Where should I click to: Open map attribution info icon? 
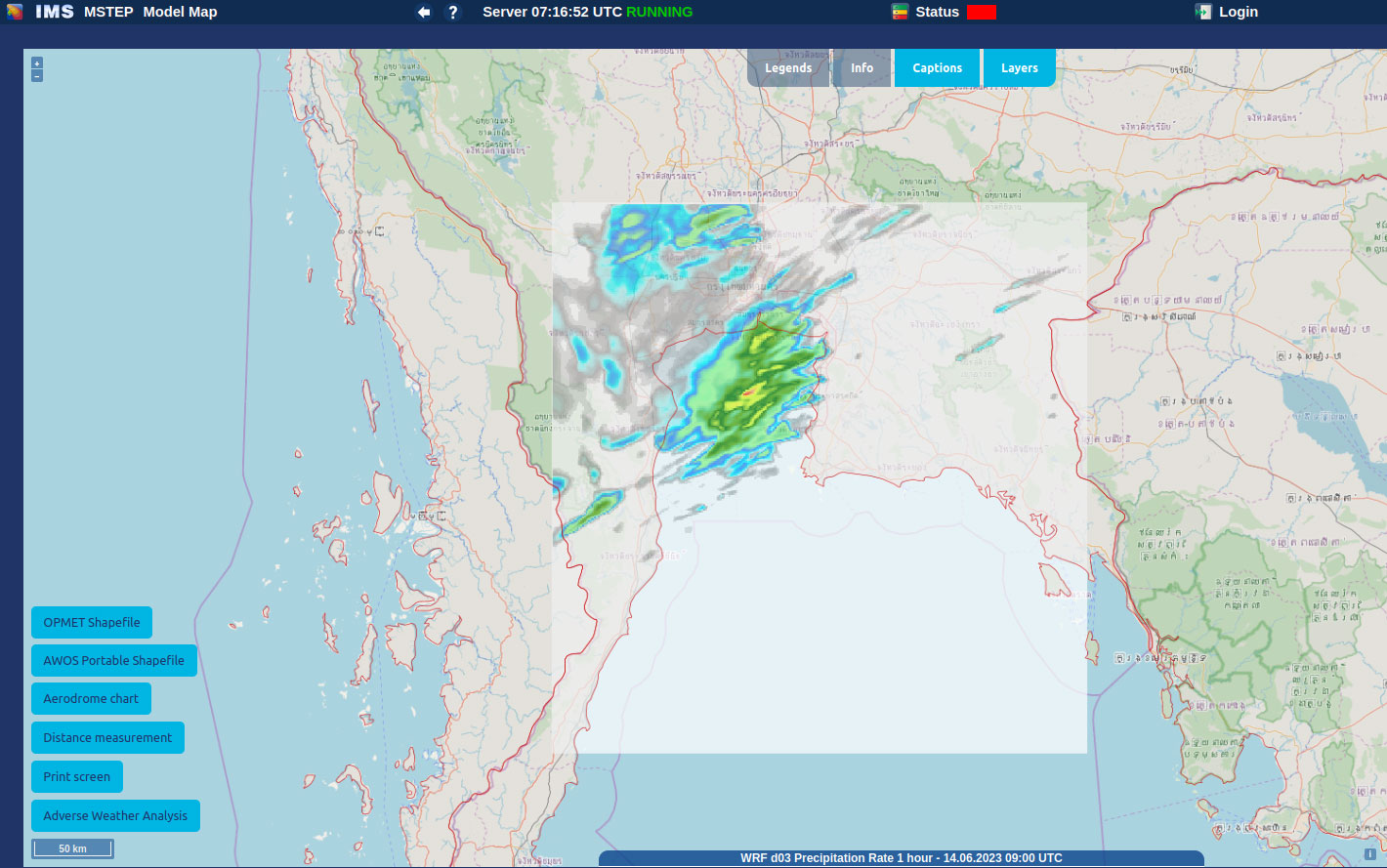(x=1369, y=854)
